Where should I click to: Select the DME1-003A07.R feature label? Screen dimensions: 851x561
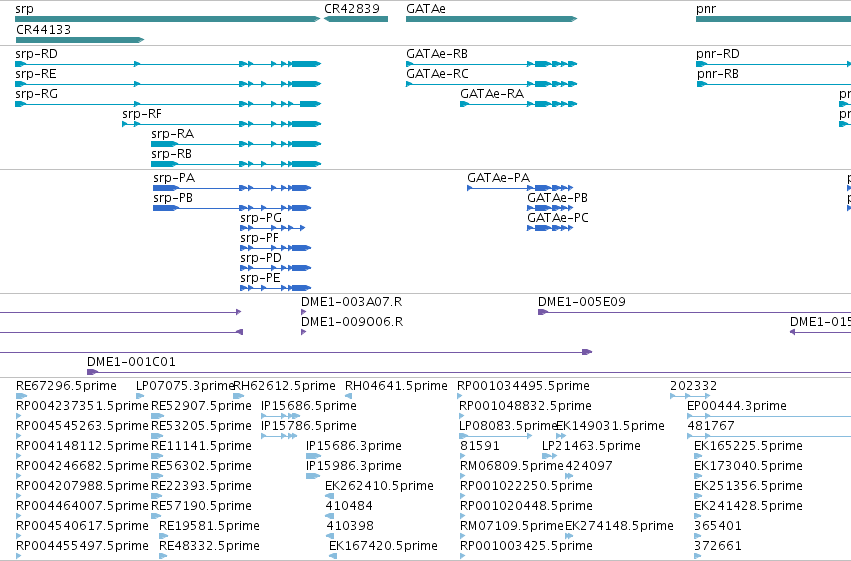click(x=352, y=302)
